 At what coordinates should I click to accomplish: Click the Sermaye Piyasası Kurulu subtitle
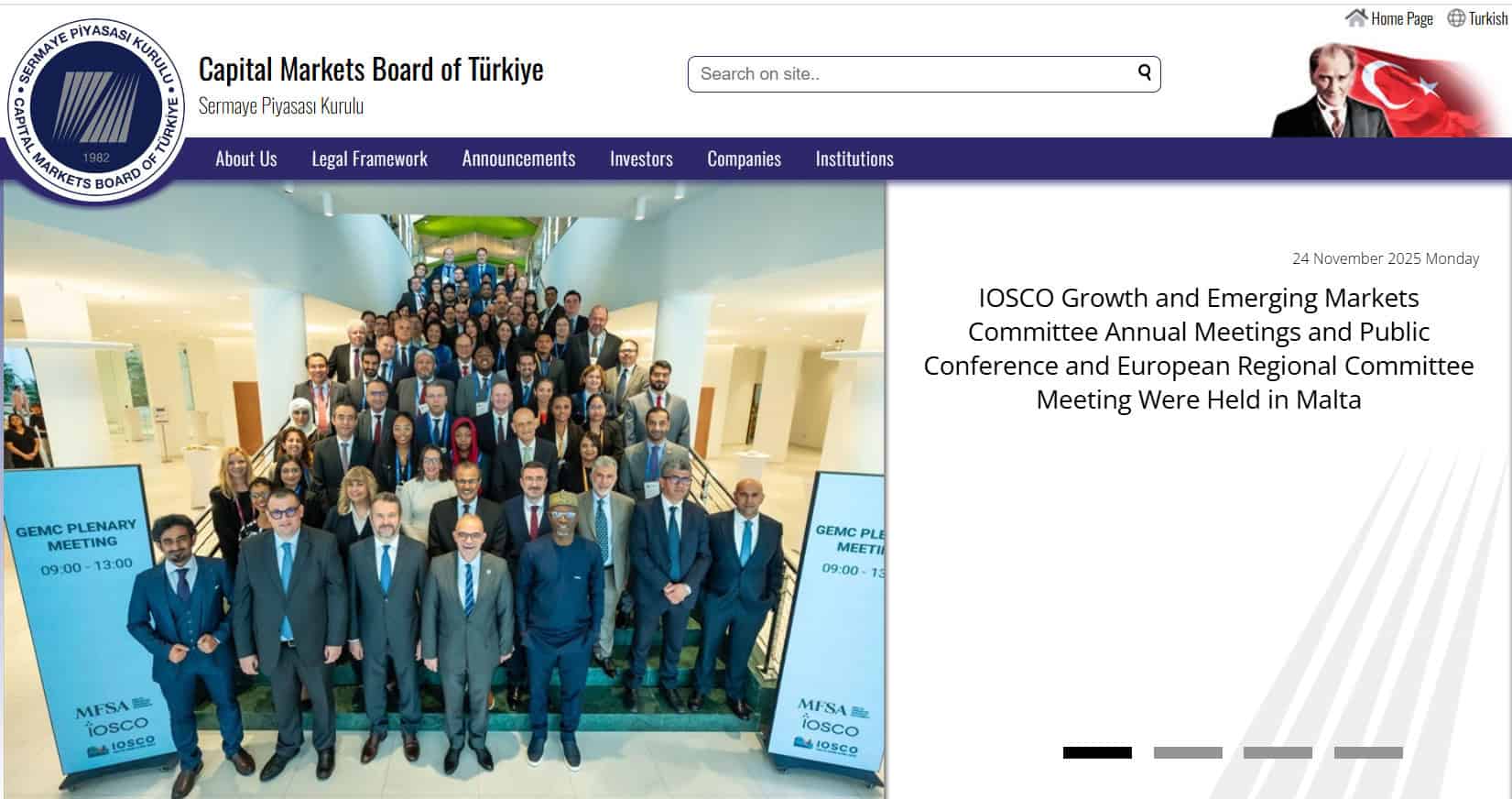pos(281,106)
